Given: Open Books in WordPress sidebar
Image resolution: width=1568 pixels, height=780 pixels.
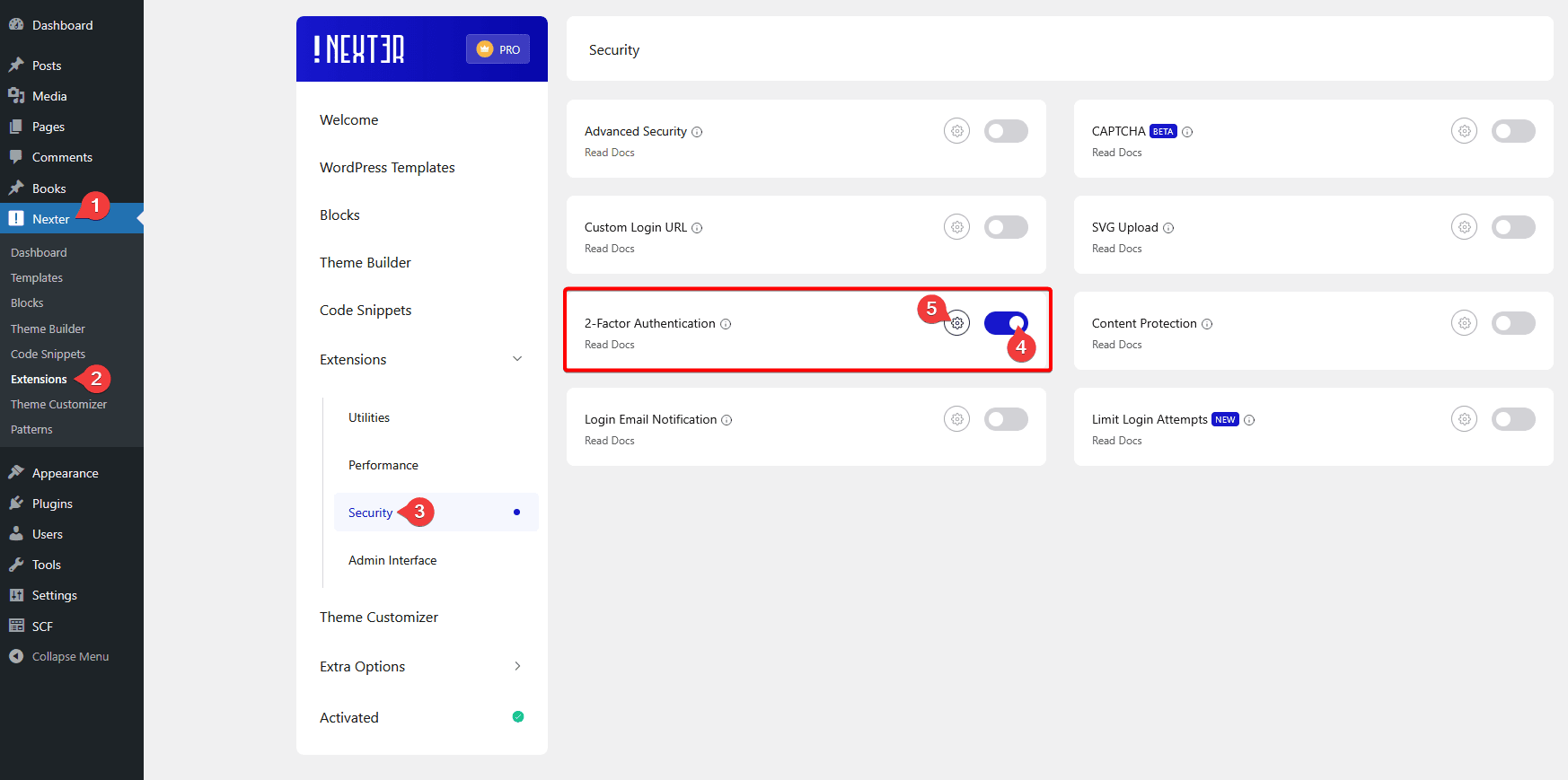Looking at the screenshot, I should point(48,188).
